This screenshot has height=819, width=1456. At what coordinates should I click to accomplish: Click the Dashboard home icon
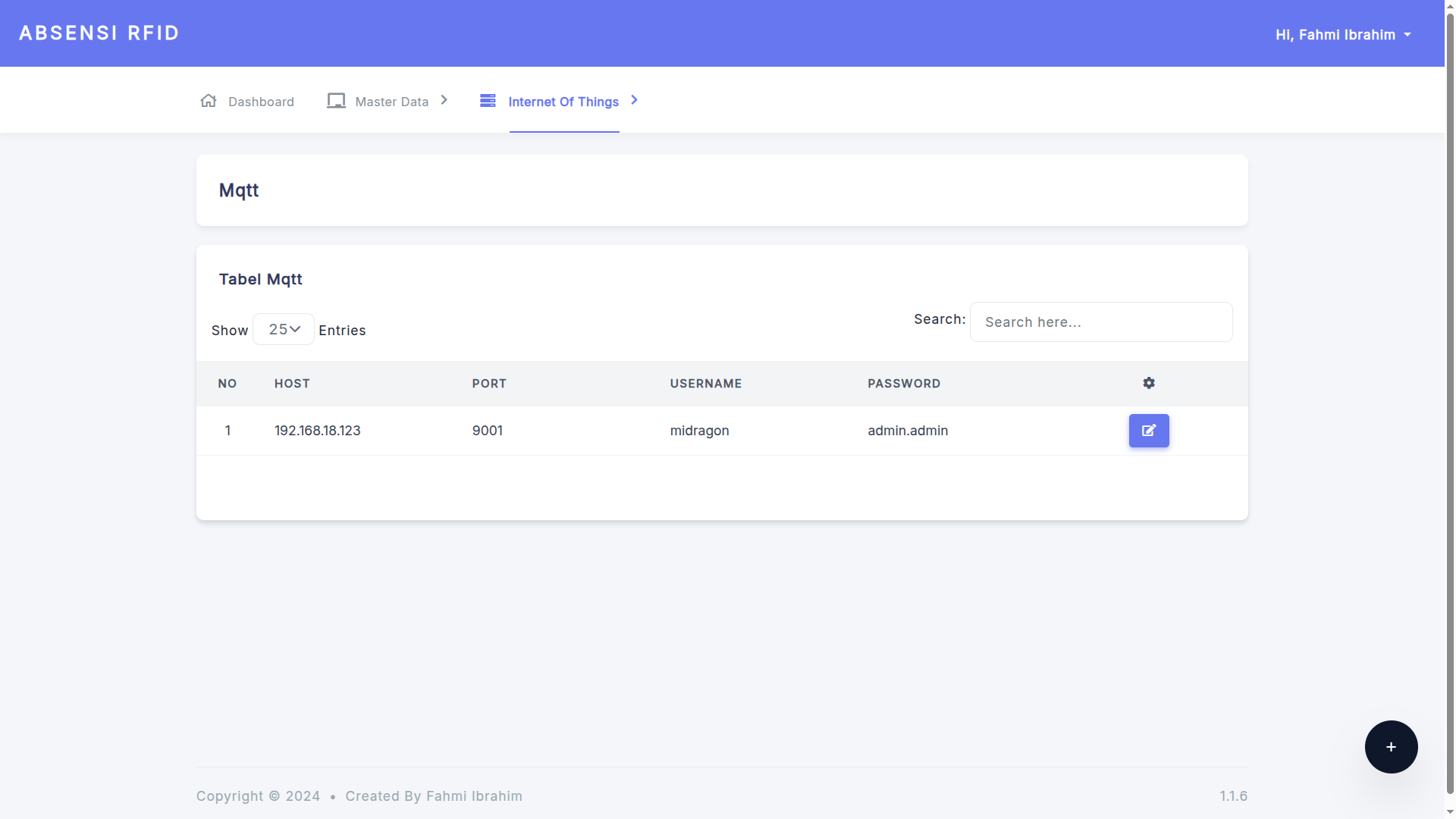[209, 101]
